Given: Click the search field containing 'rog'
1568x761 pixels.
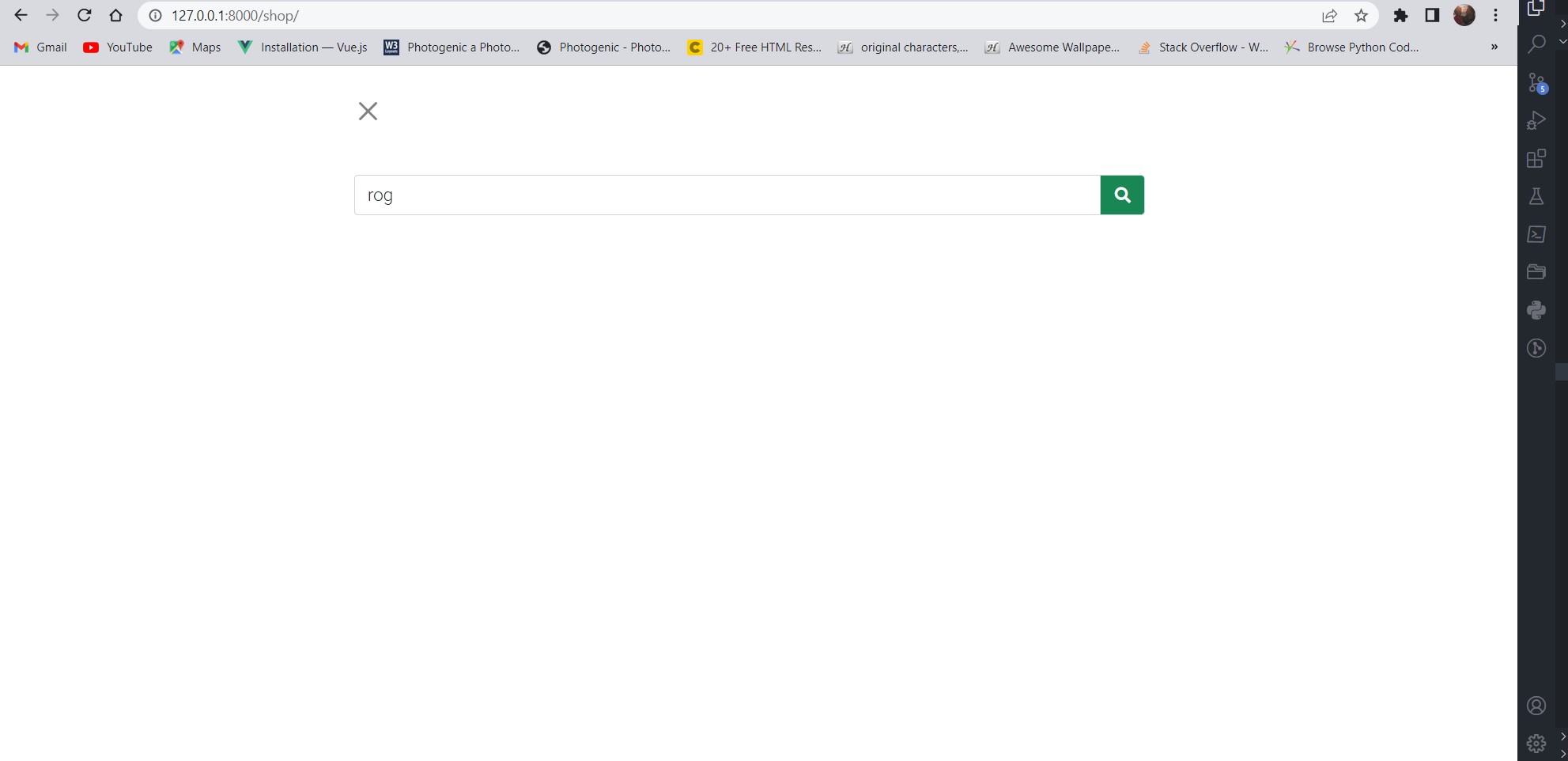Looking at the screenshot, I should point(727,195).
